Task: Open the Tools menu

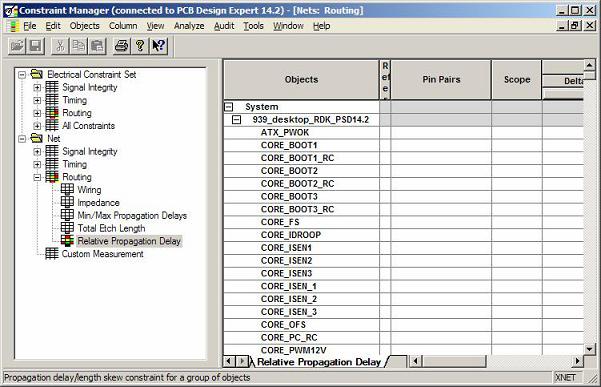Action: point(253,26)
